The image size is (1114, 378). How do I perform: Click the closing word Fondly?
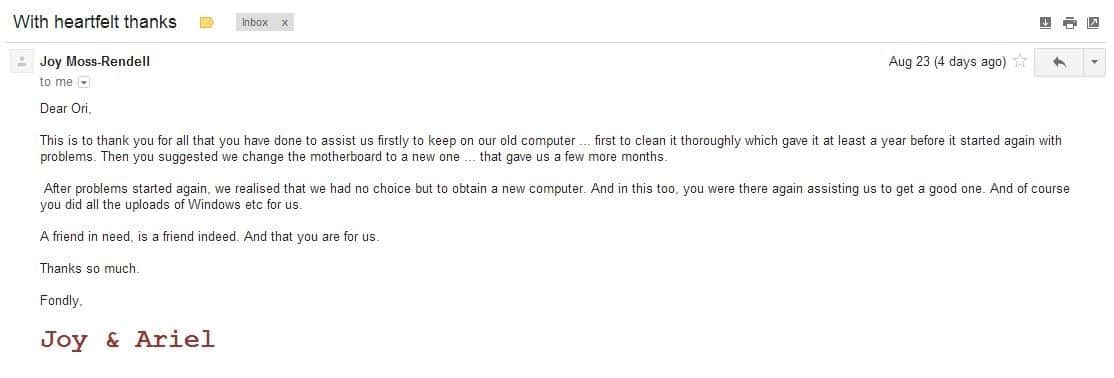pyautogui.click(x=61, y=301)
